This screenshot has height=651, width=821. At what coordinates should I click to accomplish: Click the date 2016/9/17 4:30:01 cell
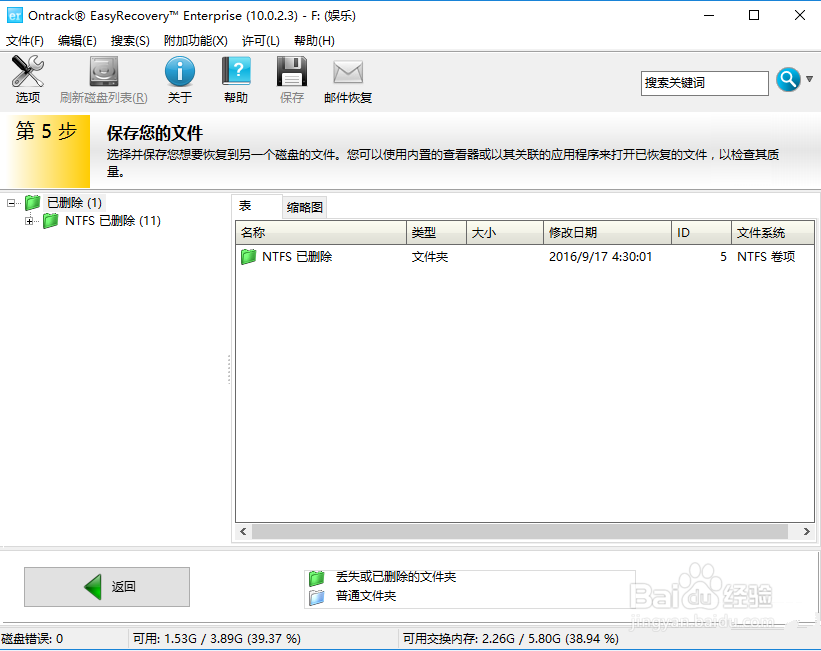click(600, 257)
